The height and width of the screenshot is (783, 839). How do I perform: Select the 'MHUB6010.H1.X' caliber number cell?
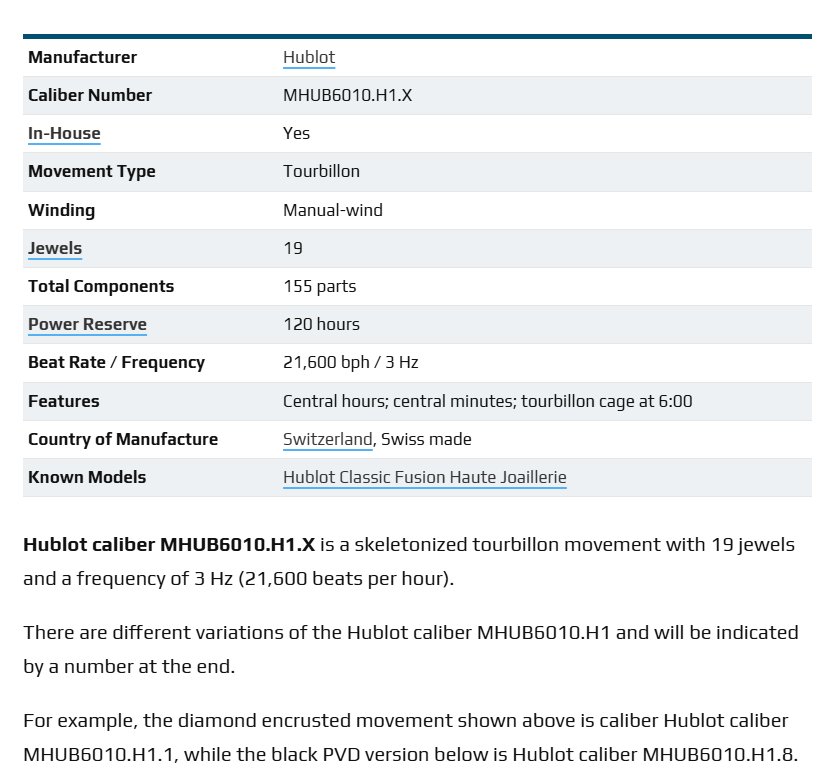point(347,95)
